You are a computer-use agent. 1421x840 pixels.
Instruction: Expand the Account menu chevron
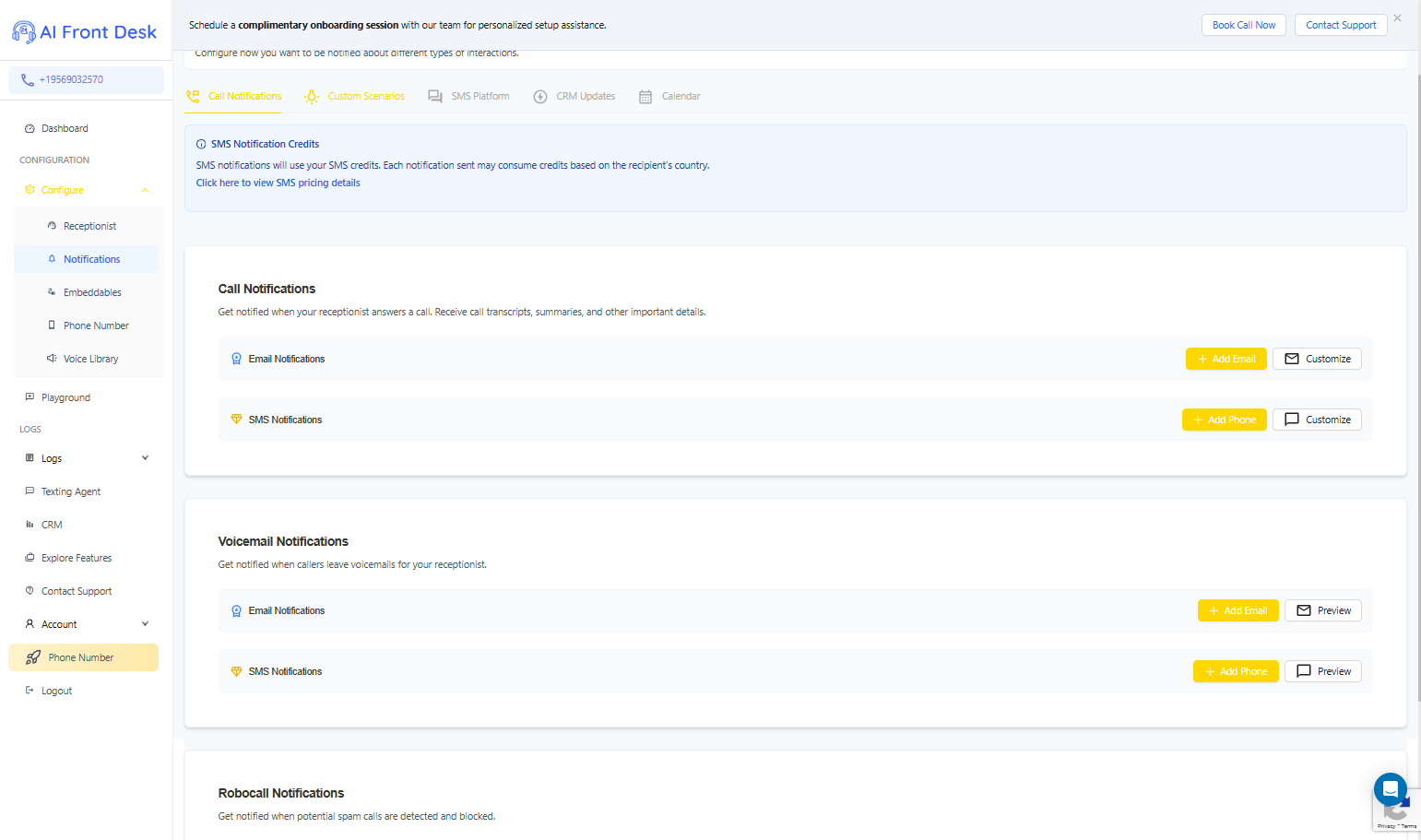(145, 624)
